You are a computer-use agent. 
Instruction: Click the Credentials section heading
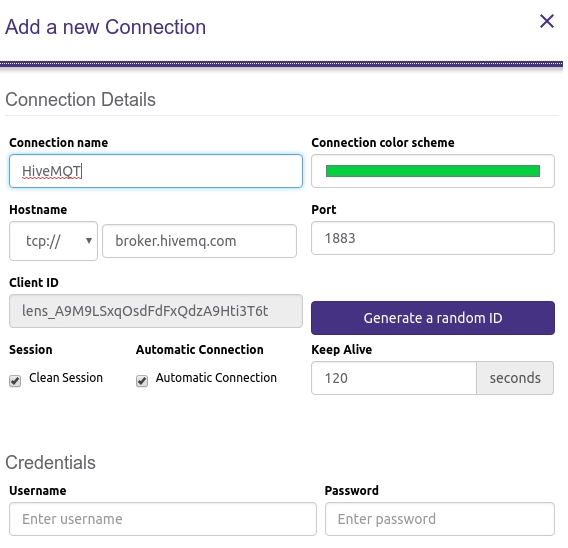tap(50, 463)
